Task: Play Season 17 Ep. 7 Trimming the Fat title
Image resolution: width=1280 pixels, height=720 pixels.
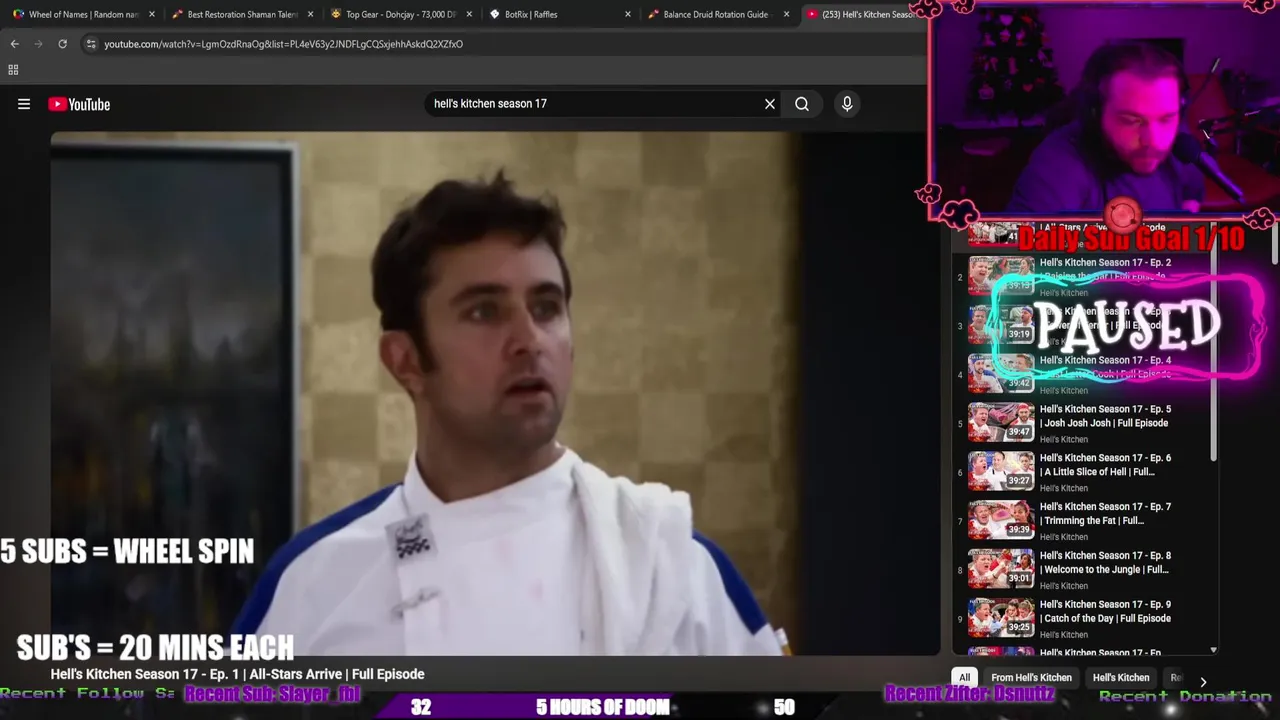Action: pos(1105,514)
